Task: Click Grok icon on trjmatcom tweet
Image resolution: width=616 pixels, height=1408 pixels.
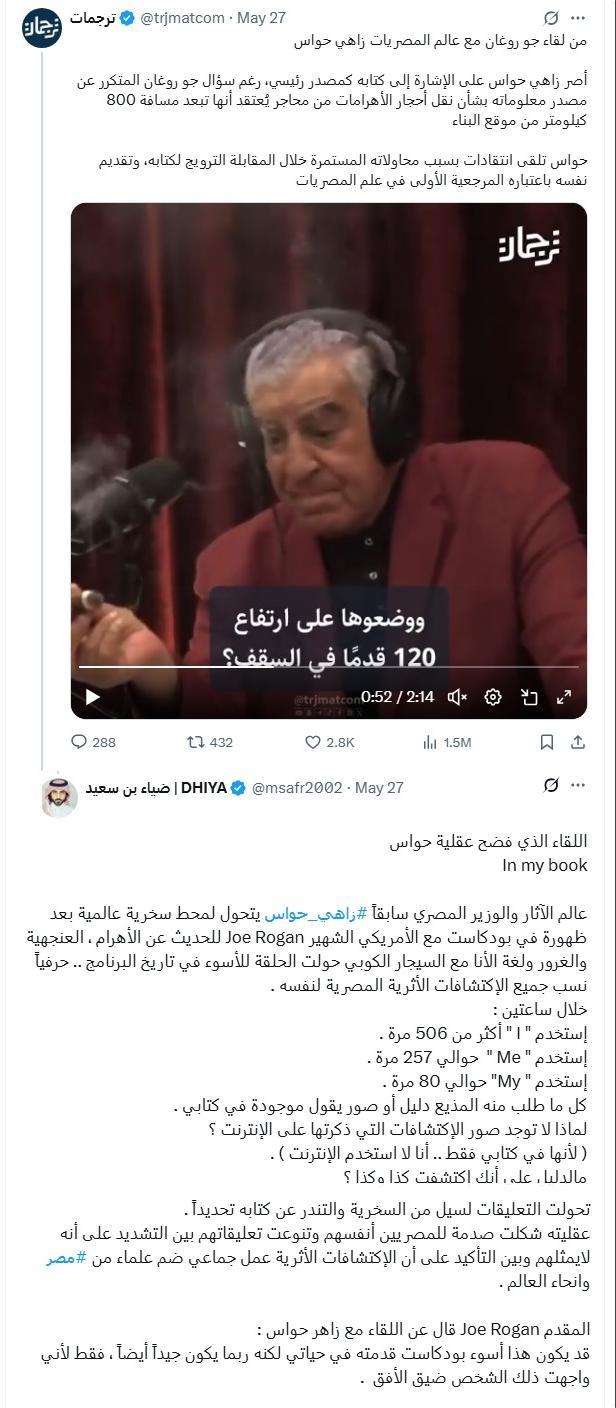Action: coord(551,18)
